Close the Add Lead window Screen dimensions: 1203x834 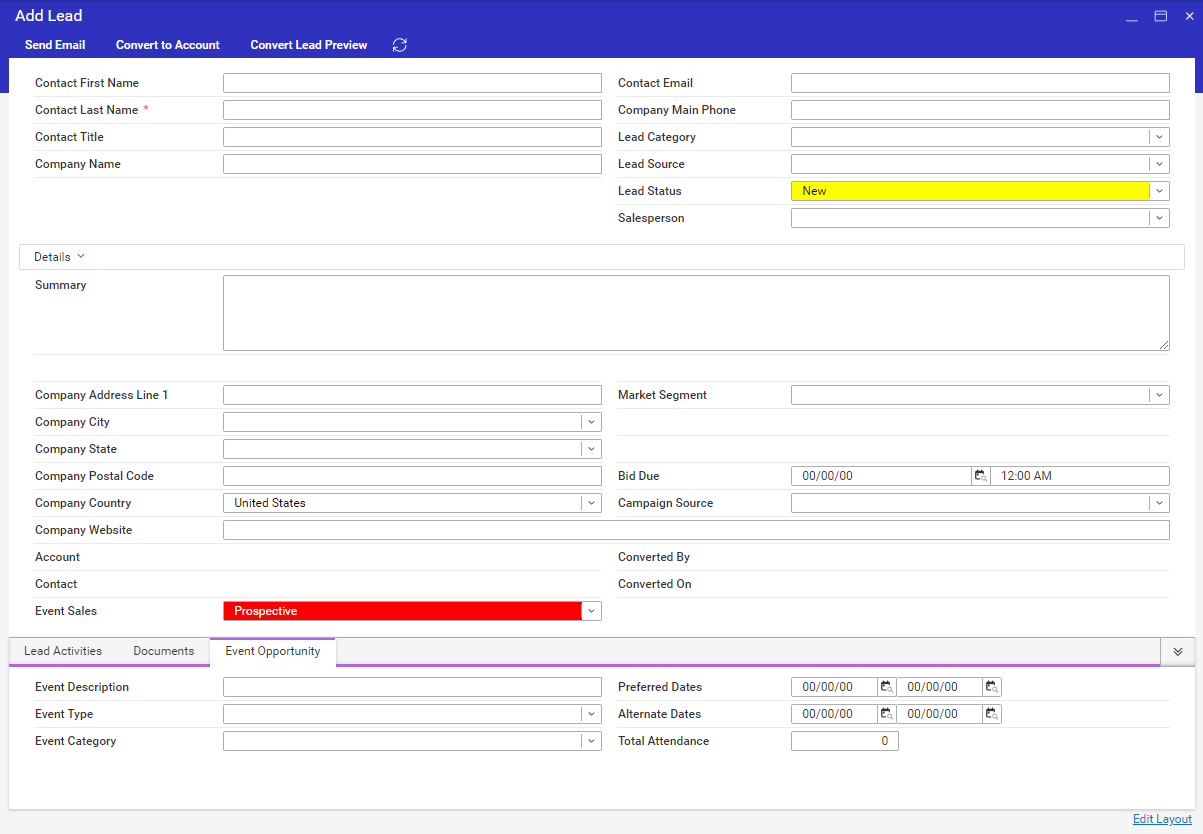[1190, 16]
